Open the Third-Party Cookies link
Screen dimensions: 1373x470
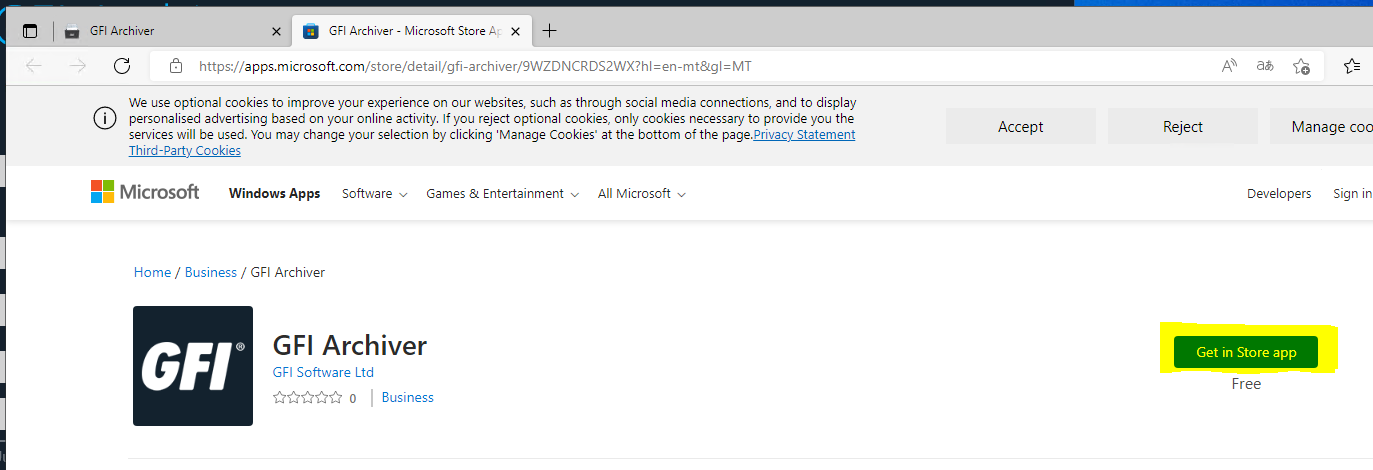point(185,150)
